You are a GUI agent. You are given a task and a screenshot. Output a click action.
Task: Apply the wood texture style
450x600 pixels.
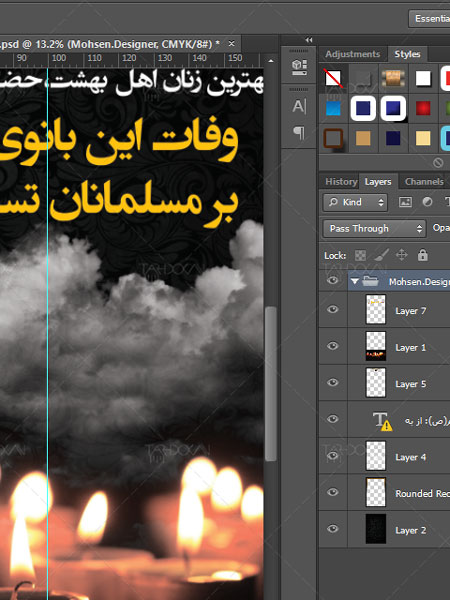tap(393, 78)
